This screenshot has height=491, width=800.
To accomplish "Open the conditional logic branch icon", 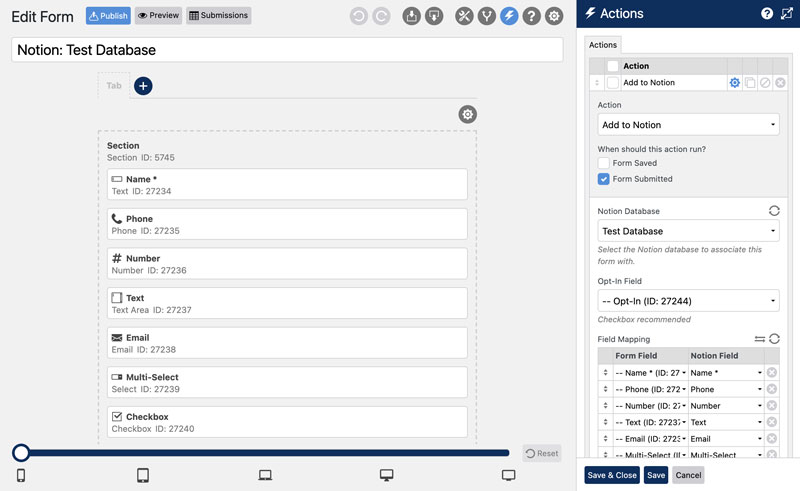I will point(487,16).
